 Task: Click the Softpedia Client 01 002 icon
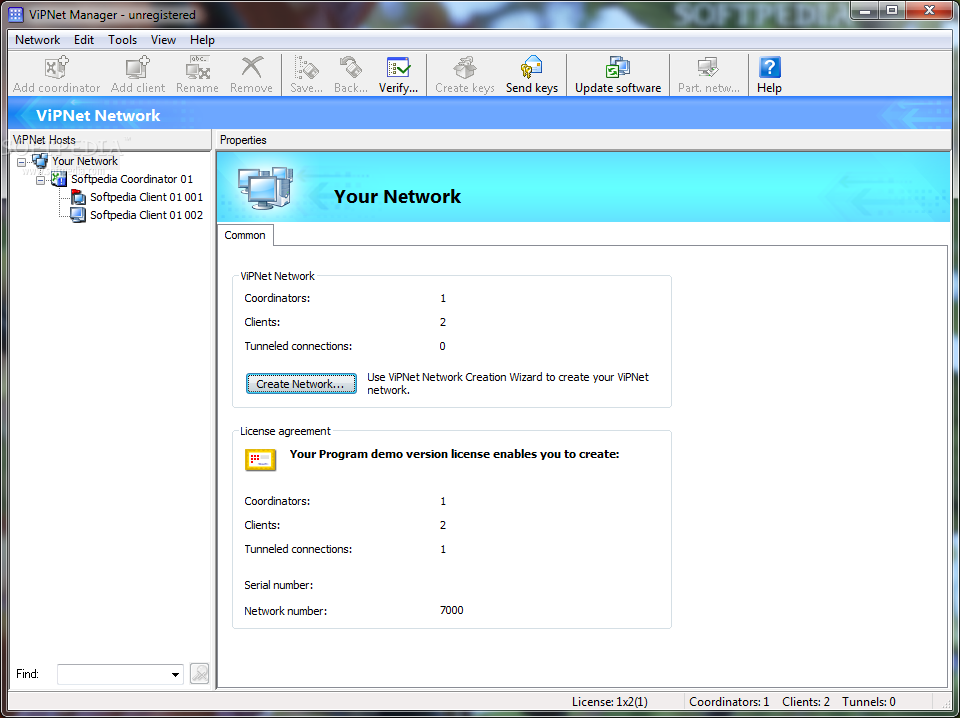pos(78,215)
